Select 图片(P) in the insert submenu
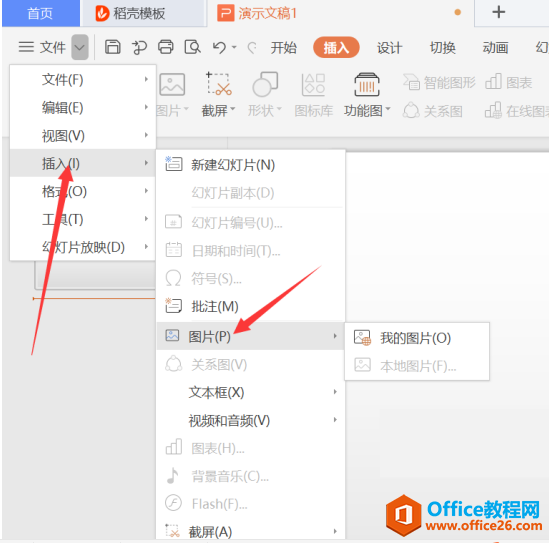This screenshot has height=543, width=549. [x=251, y=336]
